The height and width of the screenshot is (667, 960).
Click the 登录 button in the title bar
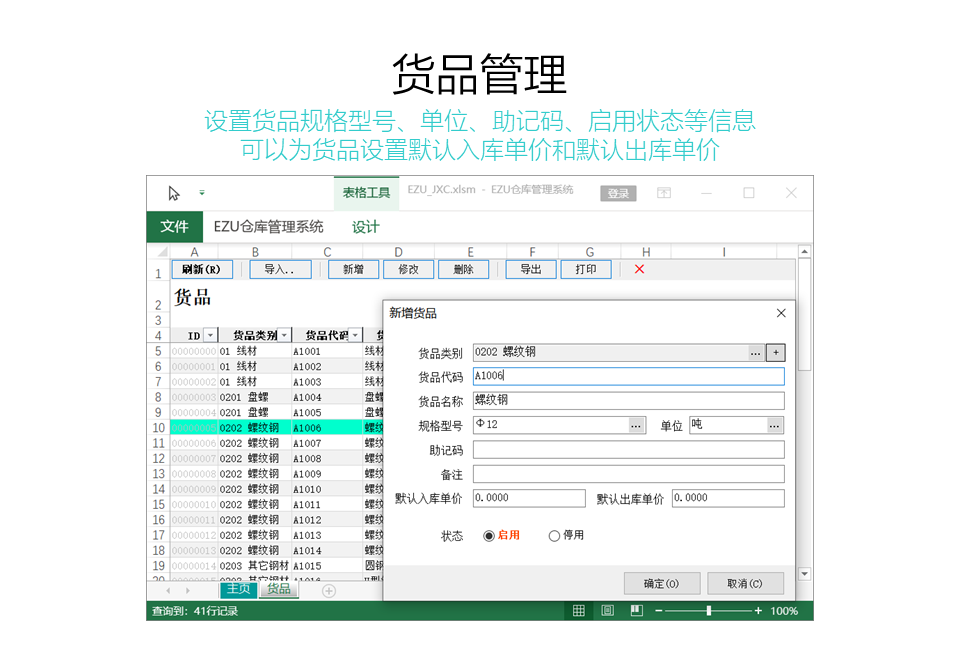pos(618,194)
